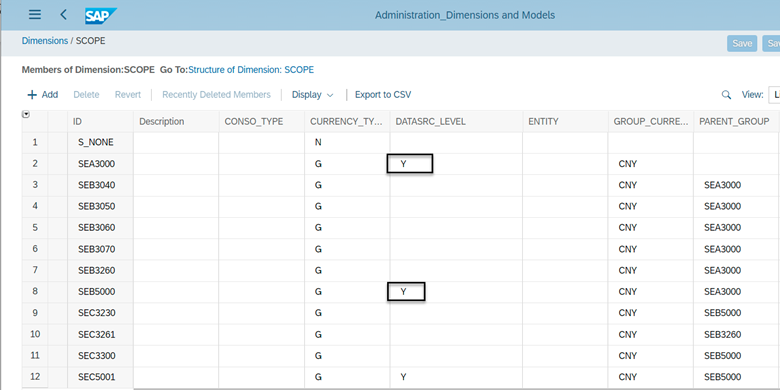Click Export to CSV
Screen dimensions: 780x390
pos(383,95)
